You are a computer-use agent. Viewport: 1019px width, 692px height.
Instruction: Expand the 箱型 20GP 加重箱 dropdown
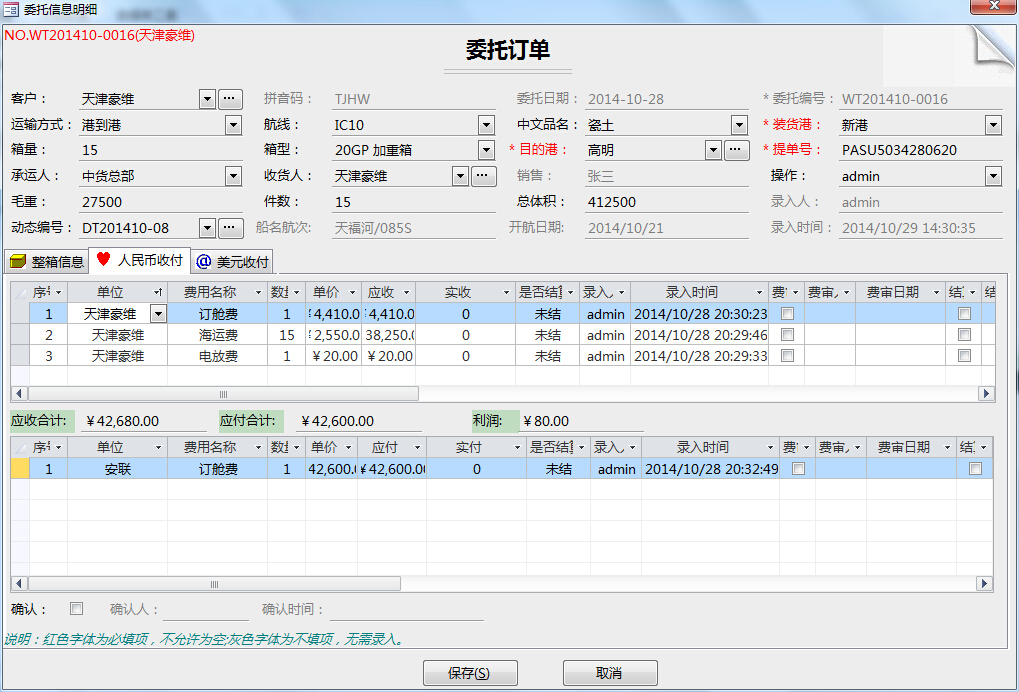coord(486,150)
